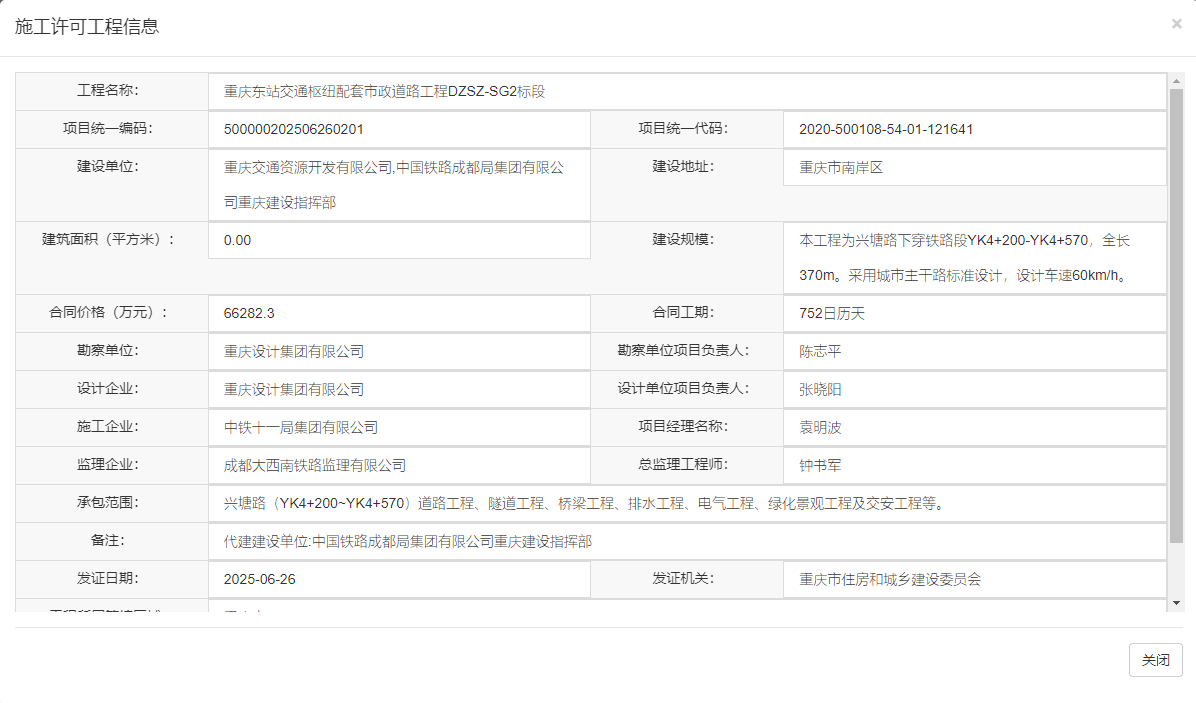The height and width of the screenshot is (703, 1196).
Task: Close the dialog via 关闭 button
Action: (x=1155, y=660)
